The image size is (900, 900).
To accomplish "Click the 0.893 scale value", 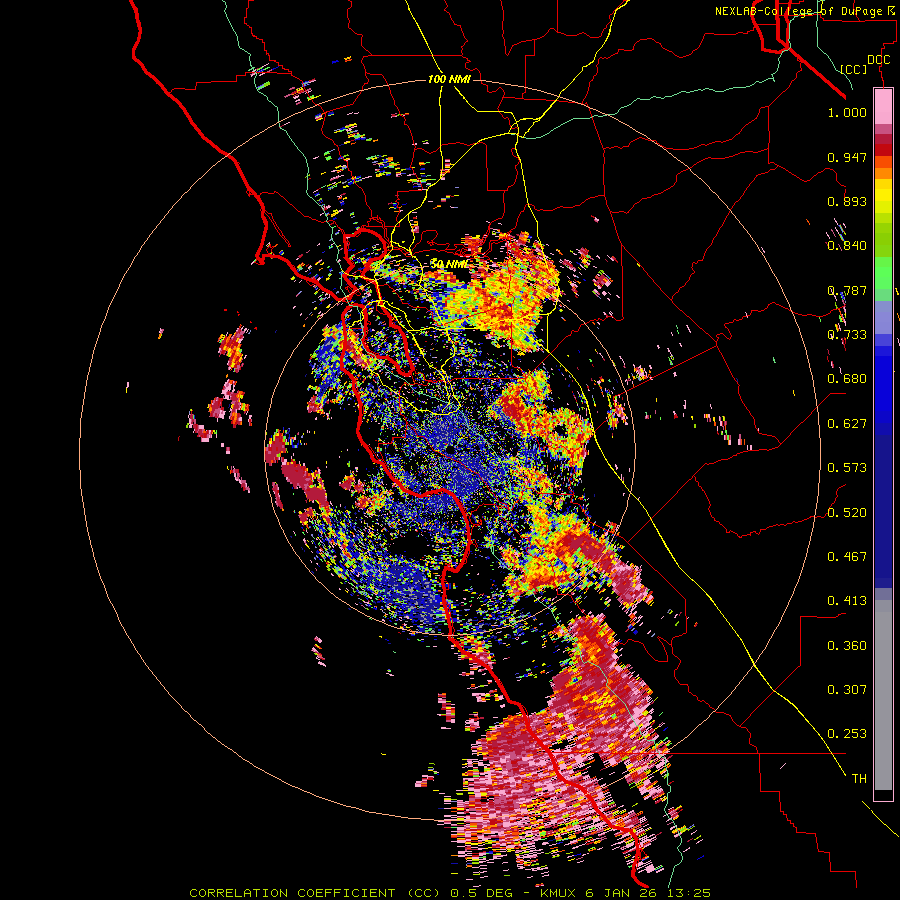I will click(x=847, y=201).
